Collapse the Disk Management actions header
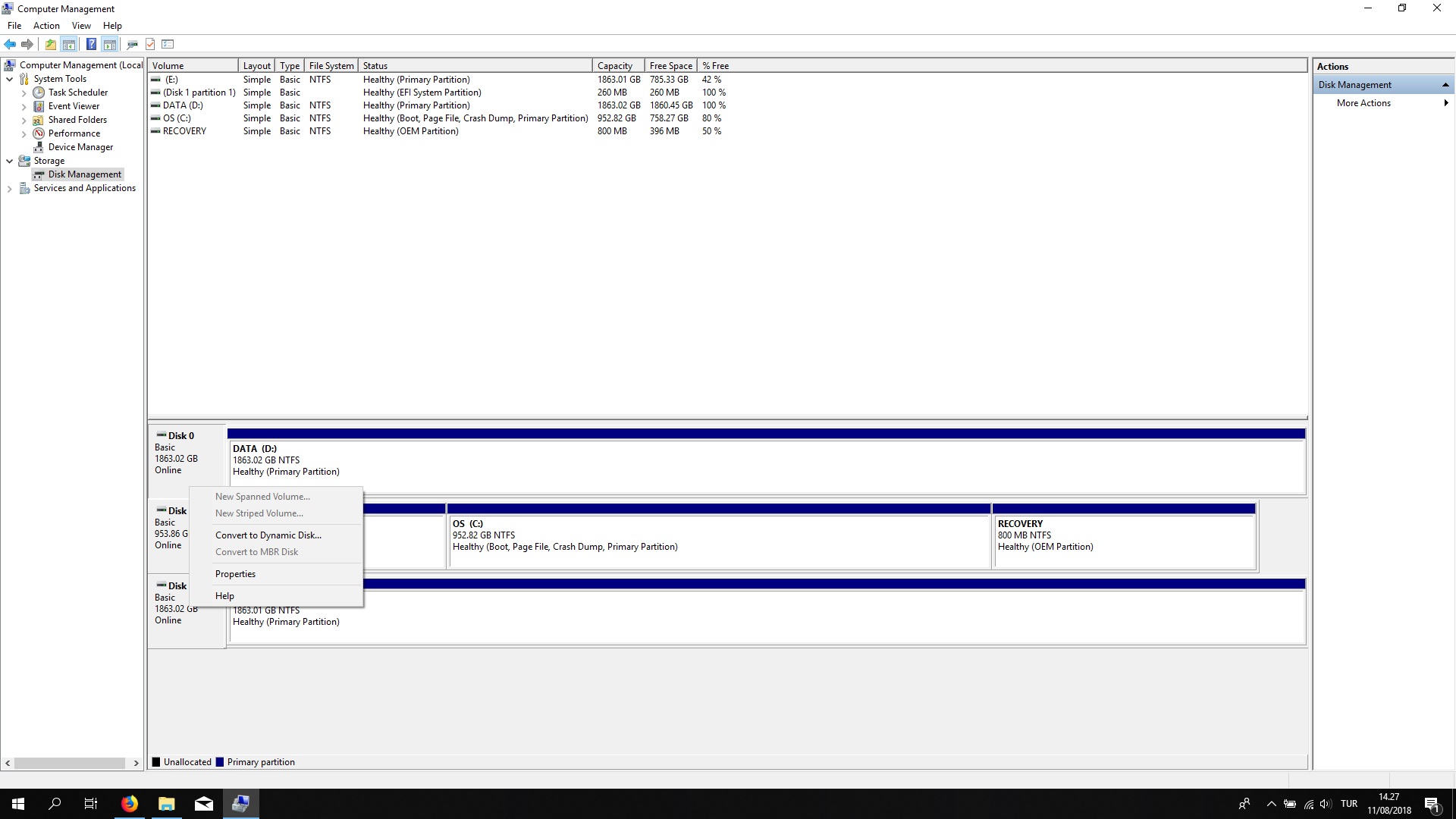Screen dimensions: 1456x819 click(1445, 85)
